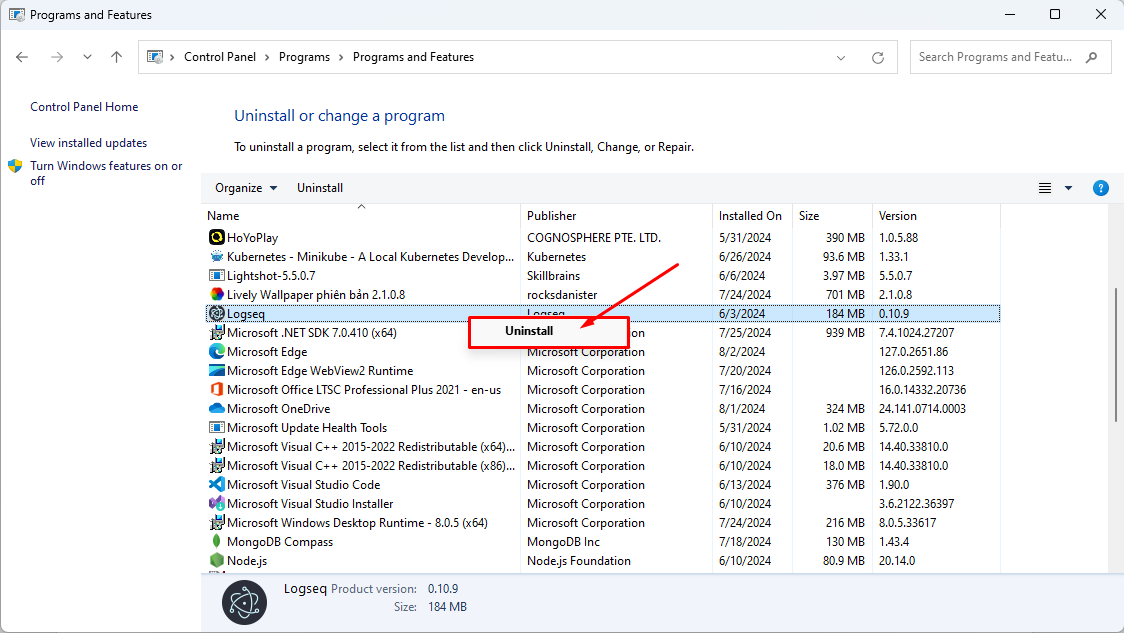Select the MongoDB Compass row name
This screenshot has width=1124, height=633.
[x=280, y=542]
